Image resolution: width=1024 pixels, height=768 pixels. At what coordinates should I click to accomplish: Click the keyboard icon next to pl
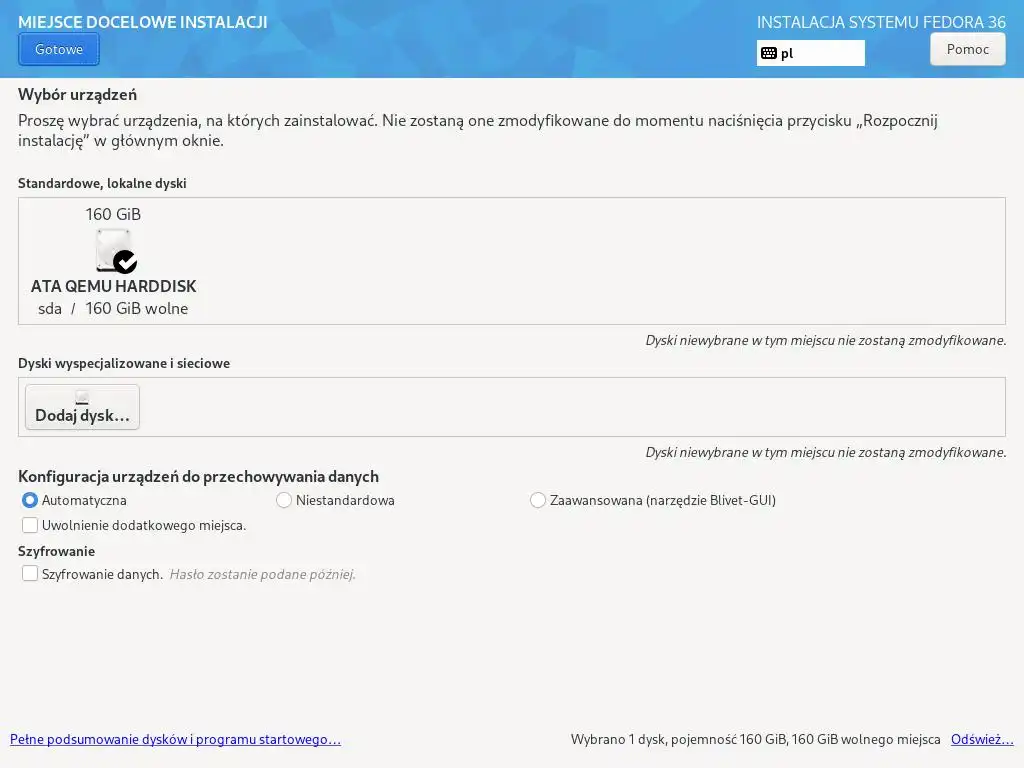[769, 54]
